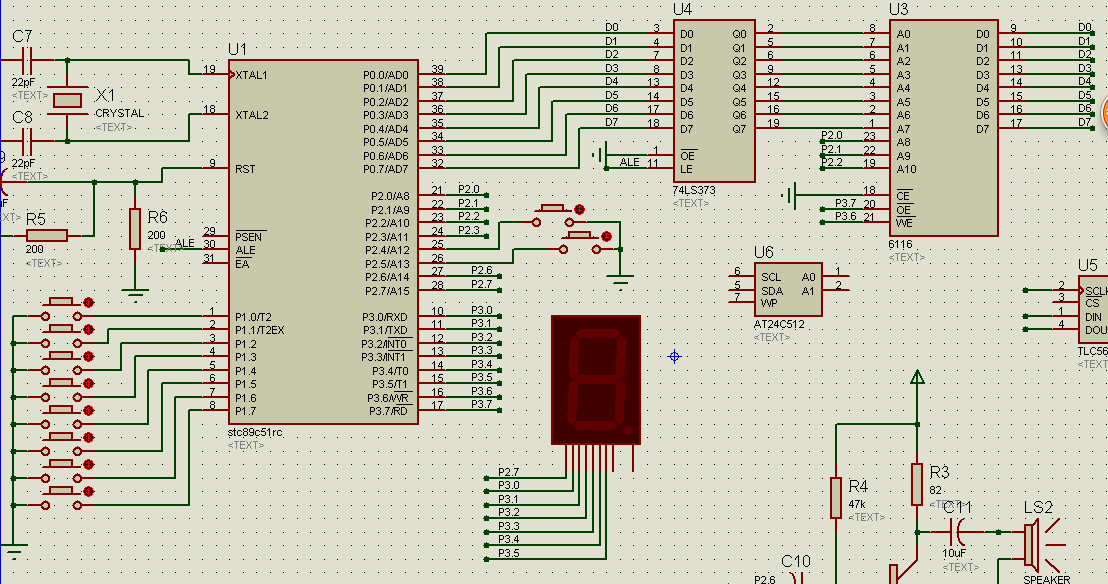Push the button actuator wired to P2.5/A13
Viewport: 1108px width, 584px height.
[579, 235]
